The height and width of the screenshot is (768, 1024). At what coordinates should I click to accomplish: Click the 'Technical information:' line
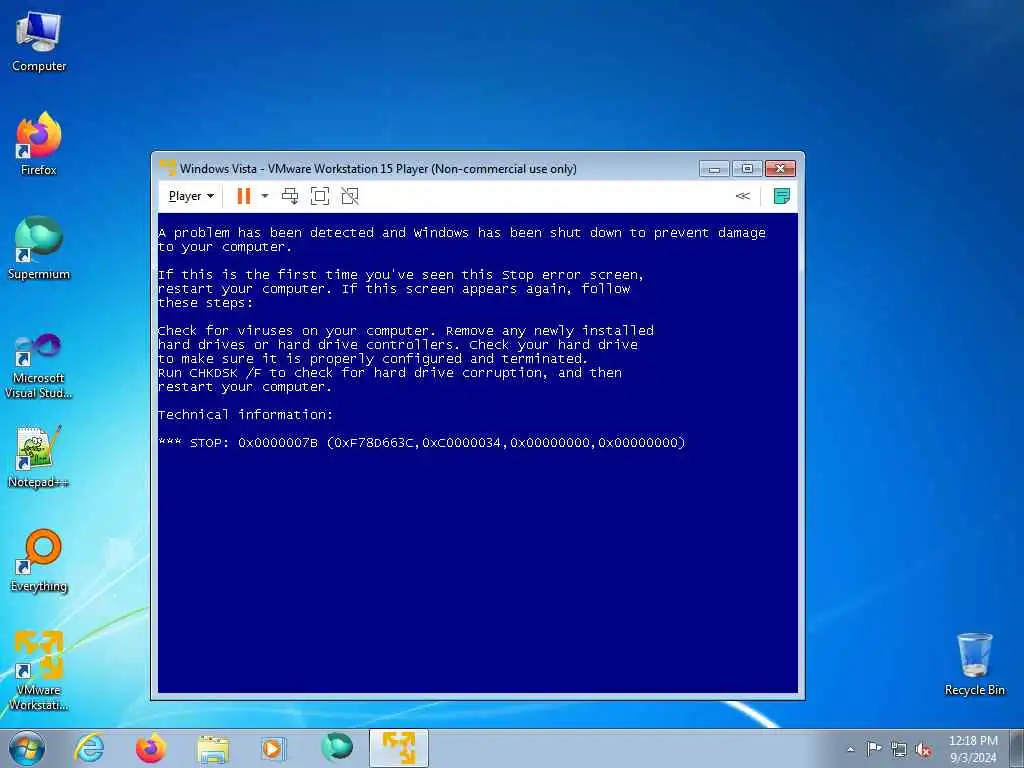[x=246, y=415]
